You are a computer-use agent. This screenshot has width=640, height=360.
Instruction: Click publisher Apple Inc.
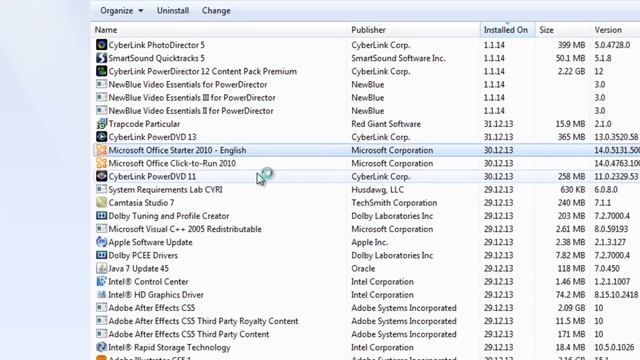(369, 242)
